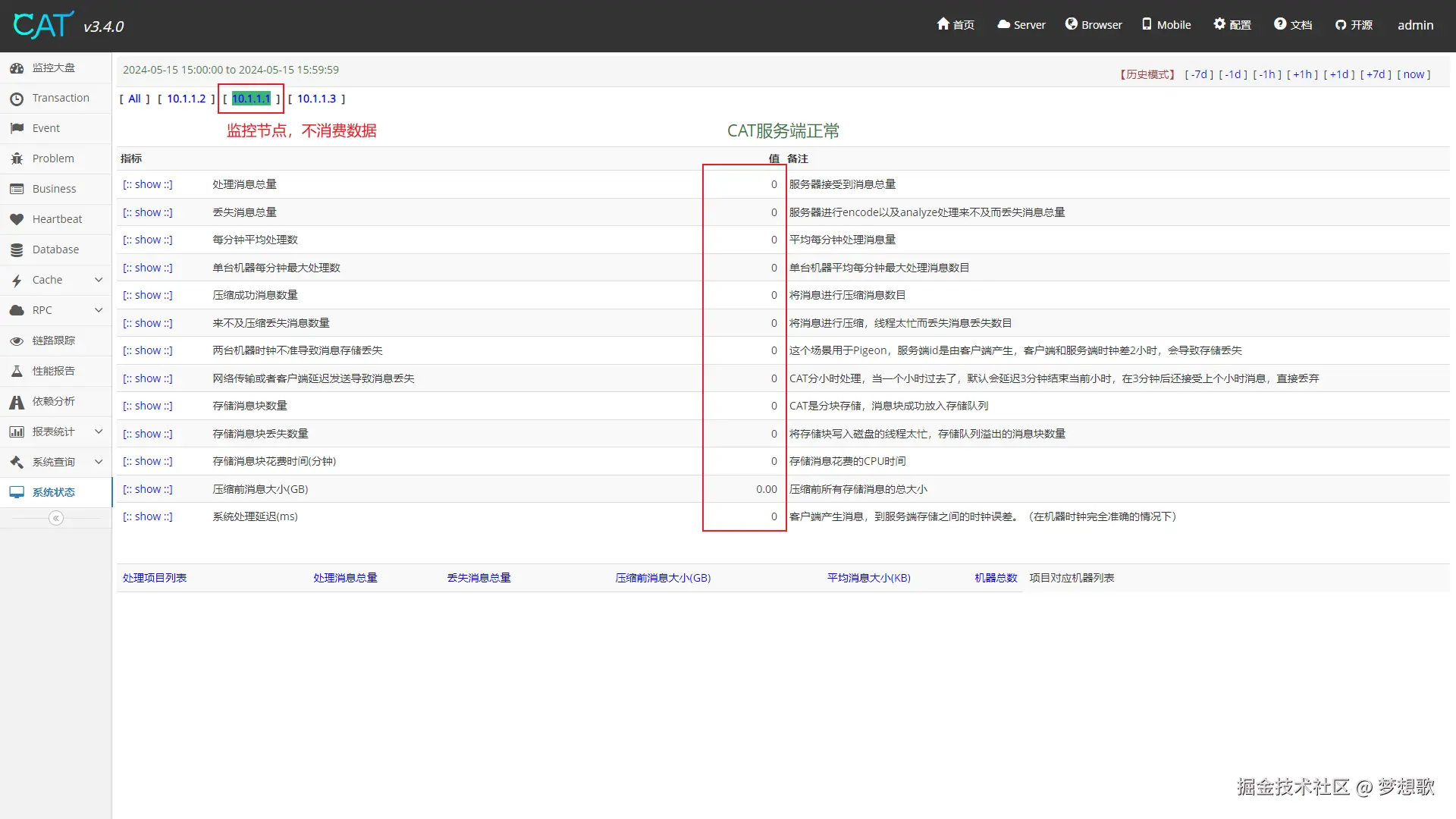The height and width of the screenshot is (819, 1456).
Task: Sort table by 处理消息总量 column header
Action: 345,578
